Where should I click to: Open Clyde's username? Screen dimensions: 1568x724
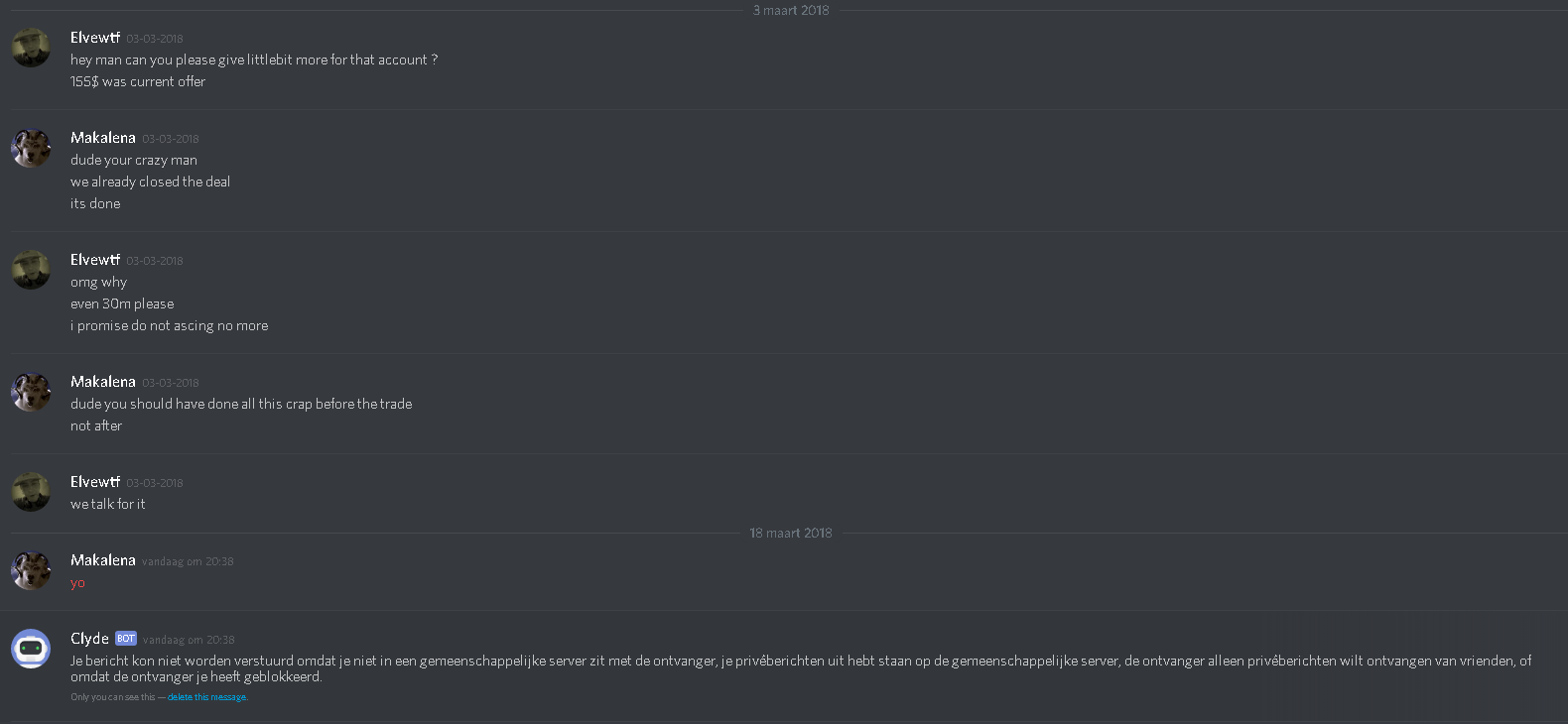click(89, 639)
